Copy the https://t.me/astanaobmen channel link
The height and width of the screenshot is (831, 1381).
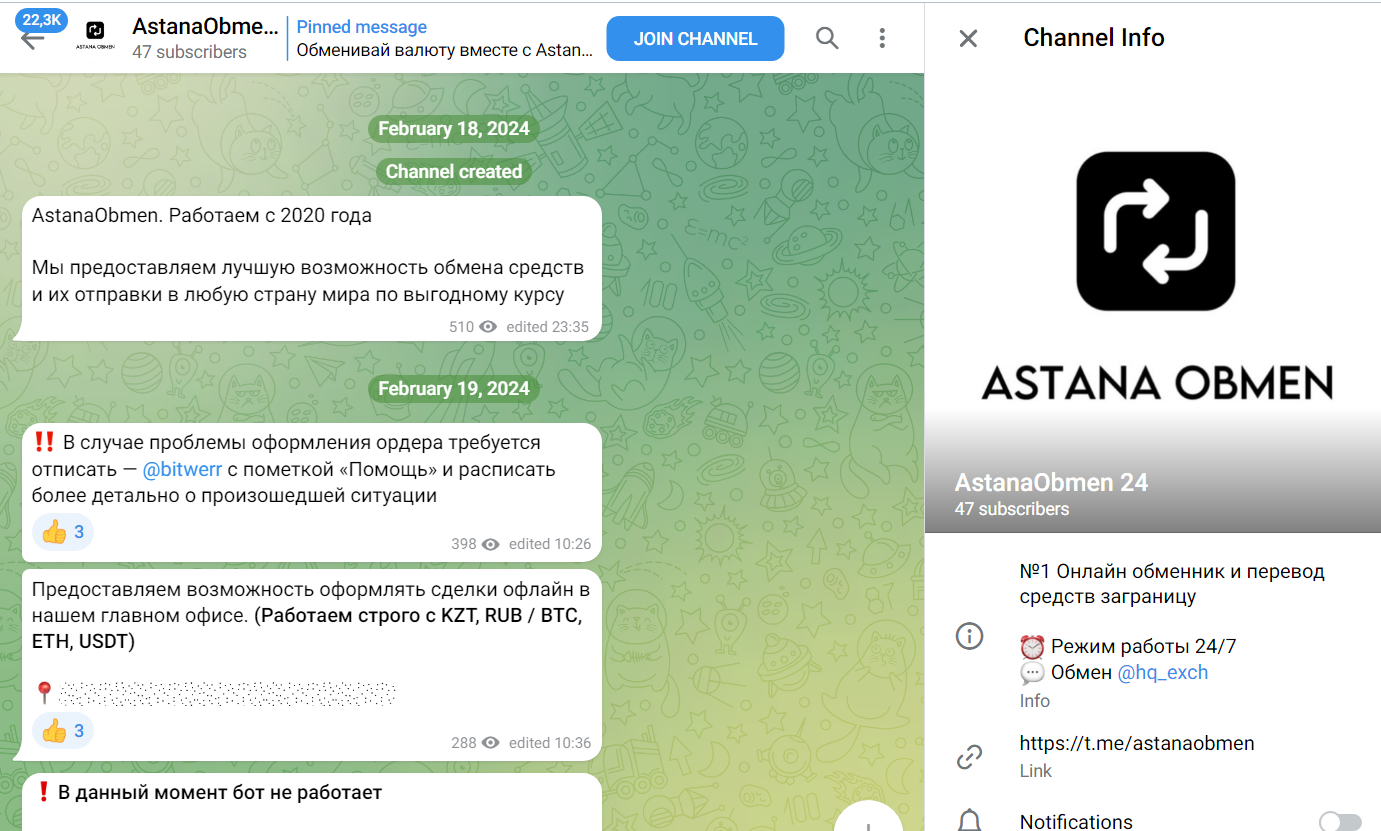[x=1137, y=743]
